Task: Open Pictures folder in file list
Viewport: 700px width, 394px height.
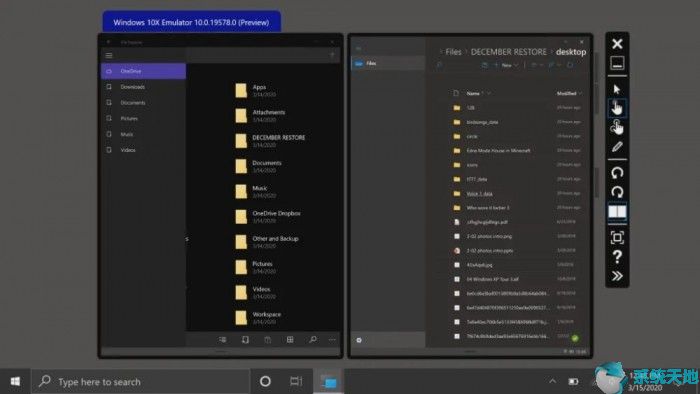Action: 255,267
